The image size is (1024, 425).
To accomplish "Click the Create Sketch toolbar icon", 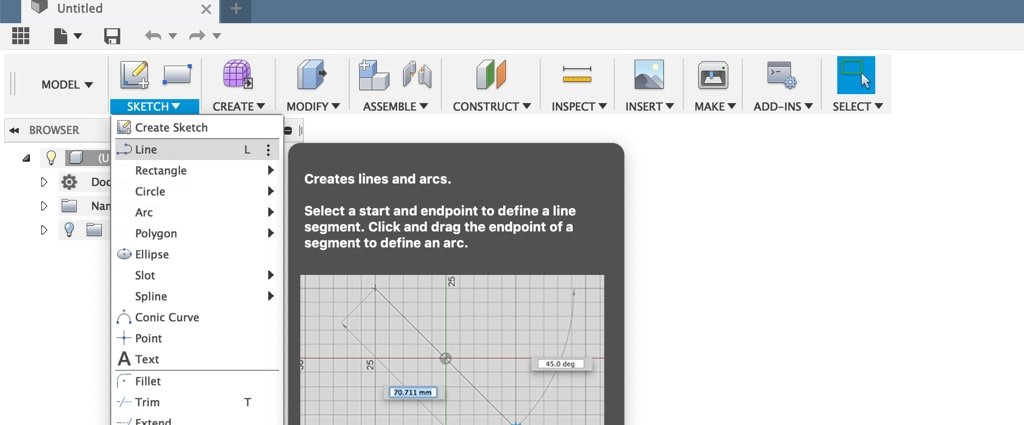I will tap(134, 75).
